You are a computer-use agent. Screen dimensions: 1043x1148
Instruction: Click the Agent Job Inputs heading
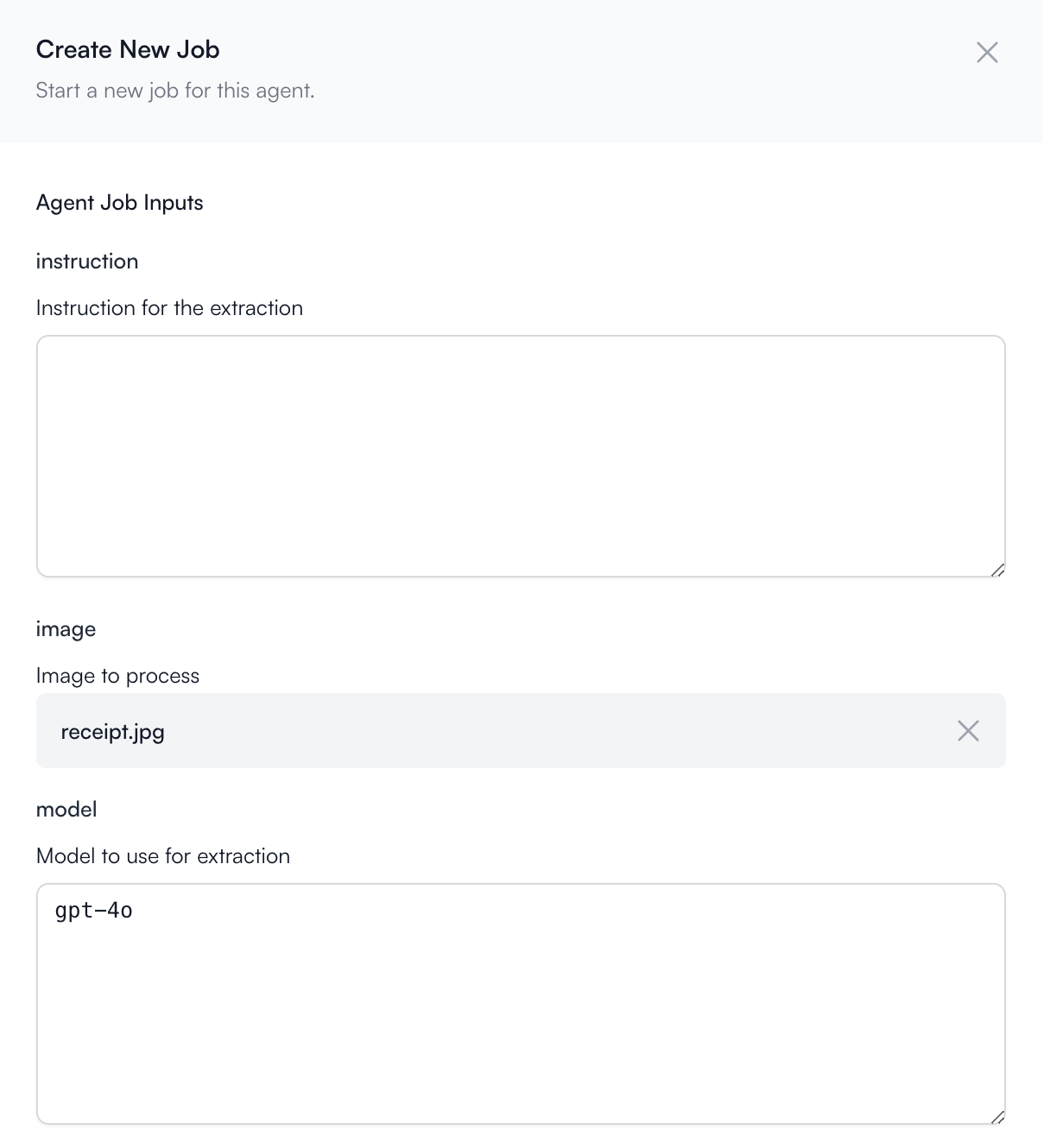click(120, 203)
